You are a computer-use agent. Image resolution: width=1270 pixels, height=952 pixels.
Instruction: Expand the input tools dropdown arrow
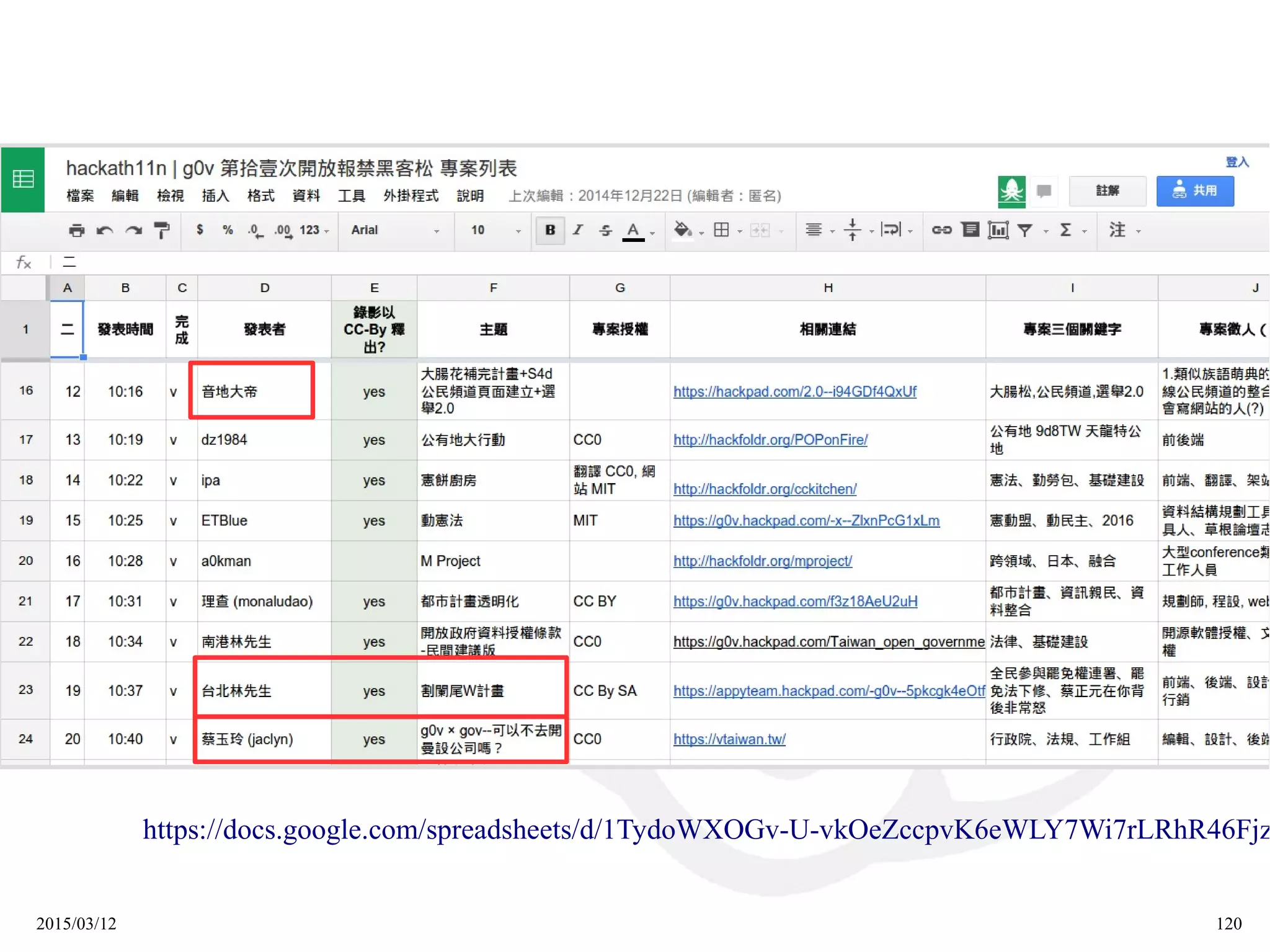click(1139, 232)
